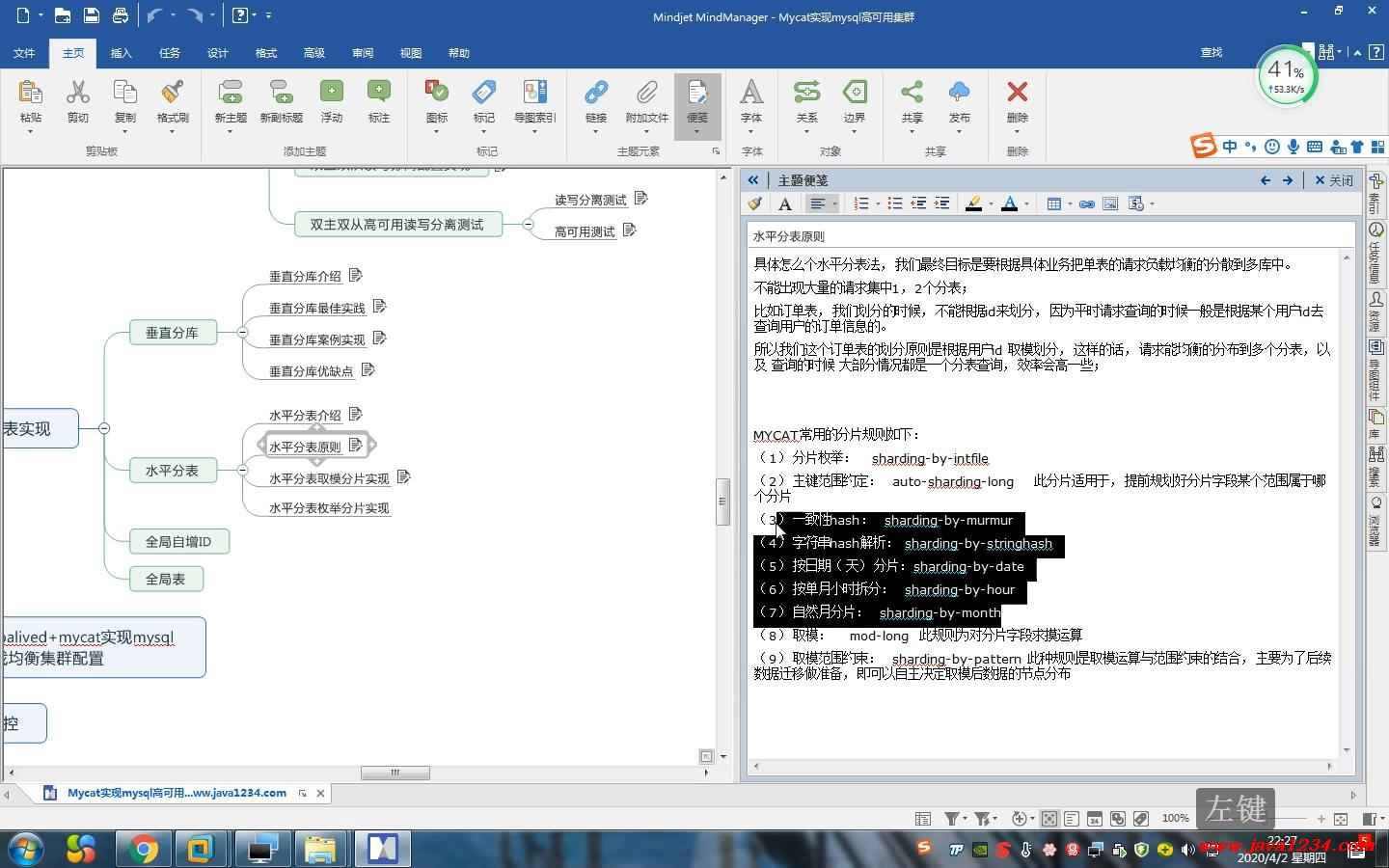Click the clear formatting brush in notes toolbar
This screenshot has width=1389, height=868.
click(x=755, y=203)
